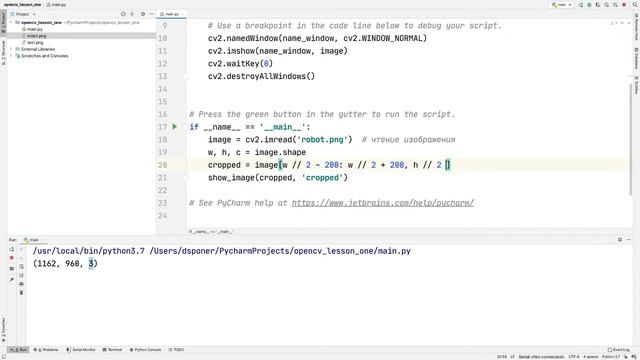This screenshot has height=360, width=640.
Task: Hide the Run tool window
Action: tap(629, 240)
